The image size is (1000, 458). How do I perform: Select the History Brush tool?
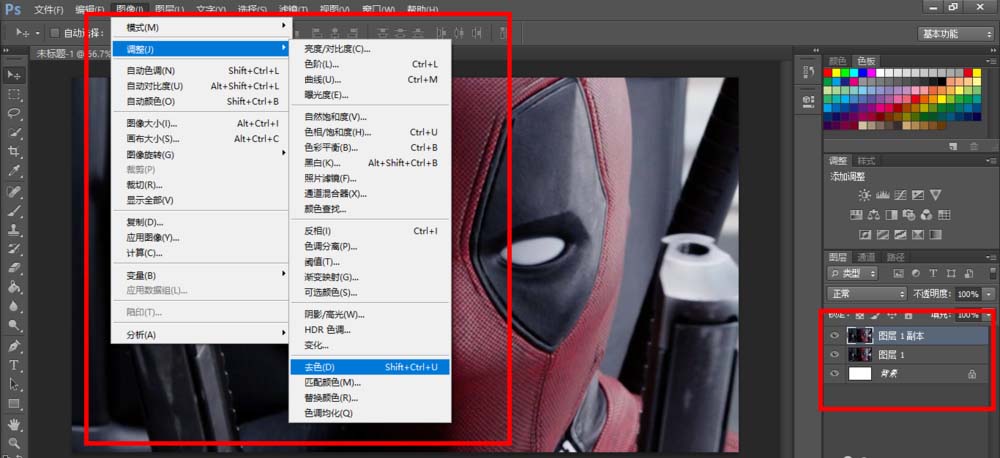coord(13,249)
